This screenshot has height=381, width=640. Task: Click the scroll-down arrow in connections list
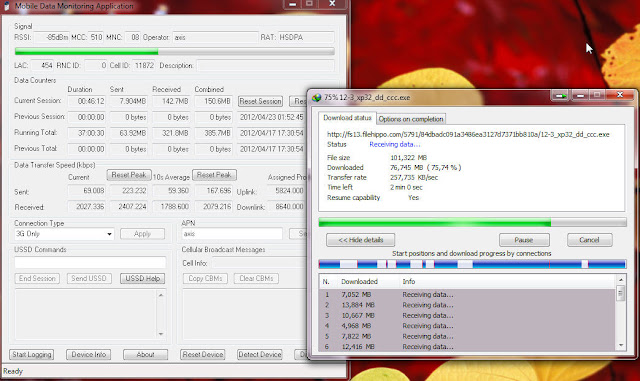point(621,345)
